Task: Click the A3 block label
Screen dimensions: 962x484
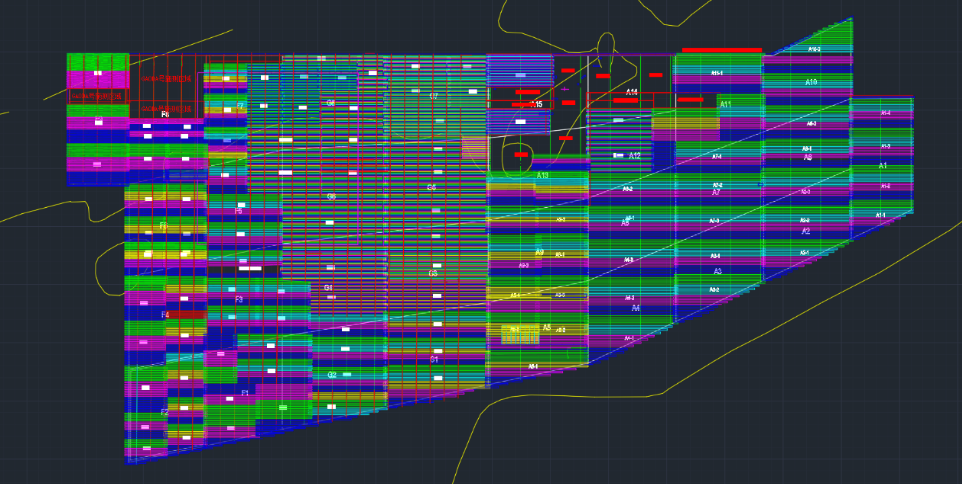Action: (717, 271)
